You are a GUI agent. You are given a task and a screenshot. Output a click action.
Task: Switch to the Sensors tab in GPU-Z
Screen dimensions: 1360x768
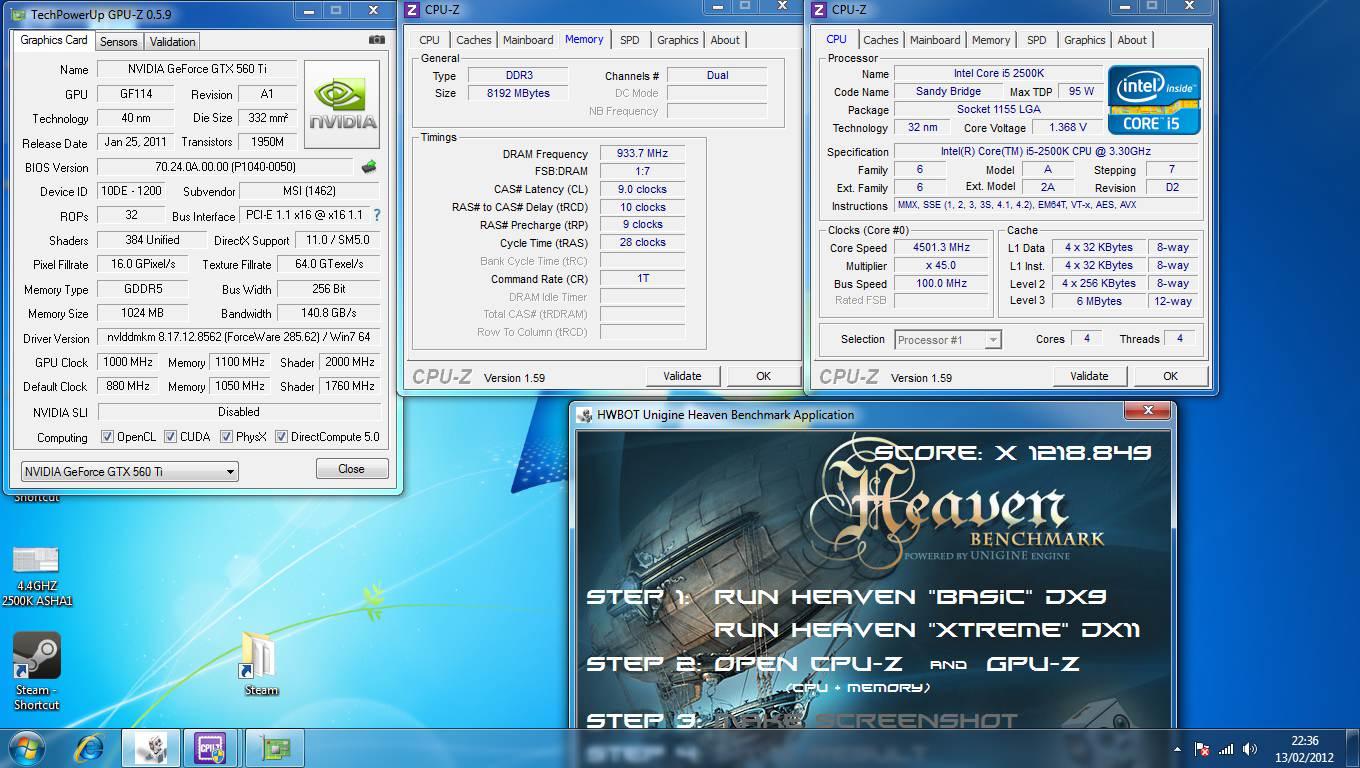pyautogui.click(x=119, y=42)
